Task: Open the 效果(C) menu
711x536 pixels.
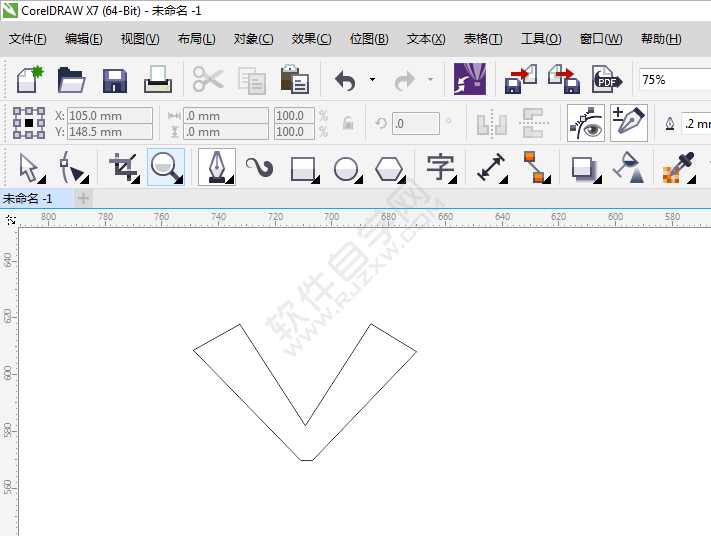Action: [x=311, y=39]
